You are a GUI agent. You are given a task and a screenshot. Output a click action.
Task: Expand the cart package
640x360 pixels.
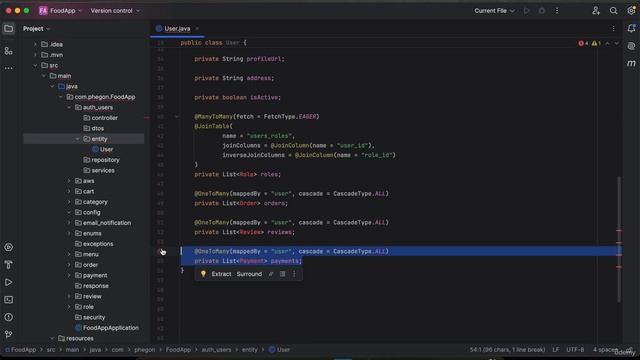[69, 191]
